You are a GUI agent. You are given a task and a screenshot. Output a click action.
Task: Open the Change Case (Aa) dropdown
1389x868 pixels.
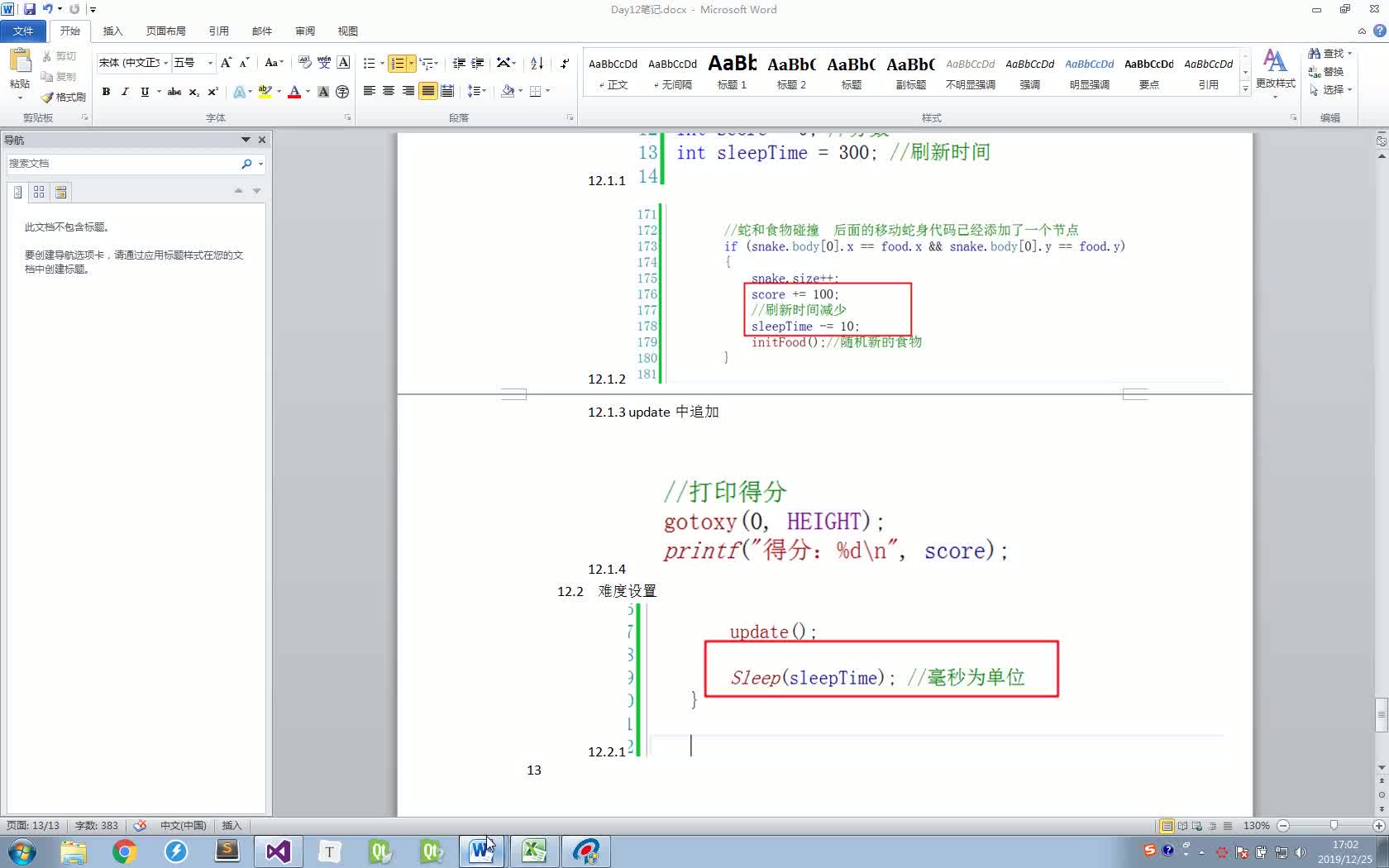pyautogui.click(x=274, y=63)
